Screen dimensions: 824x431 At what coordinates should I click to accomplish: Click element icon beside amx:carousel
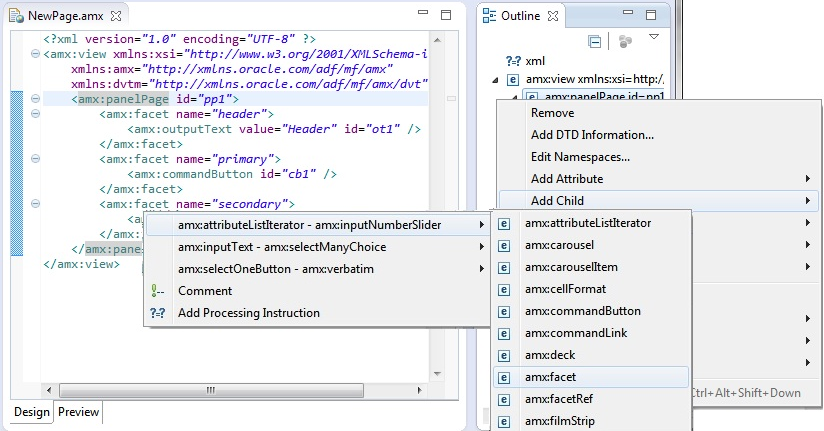(504, 245)
